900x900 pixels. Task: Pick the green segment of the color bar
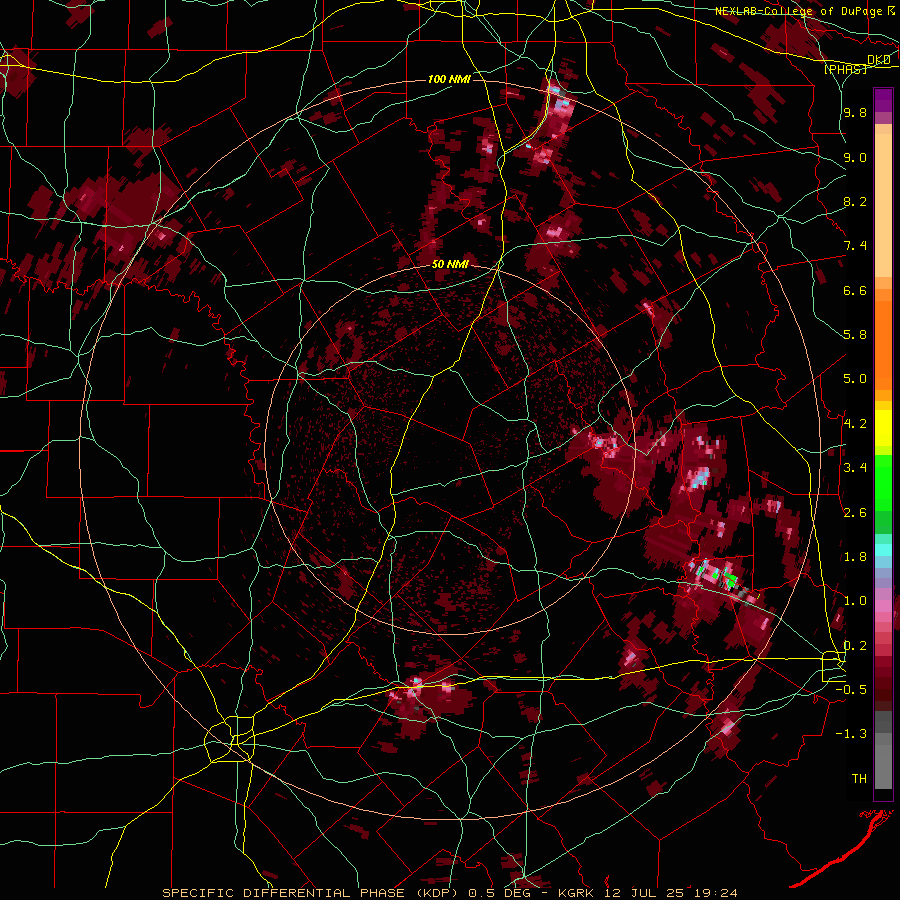coord(883,482)
